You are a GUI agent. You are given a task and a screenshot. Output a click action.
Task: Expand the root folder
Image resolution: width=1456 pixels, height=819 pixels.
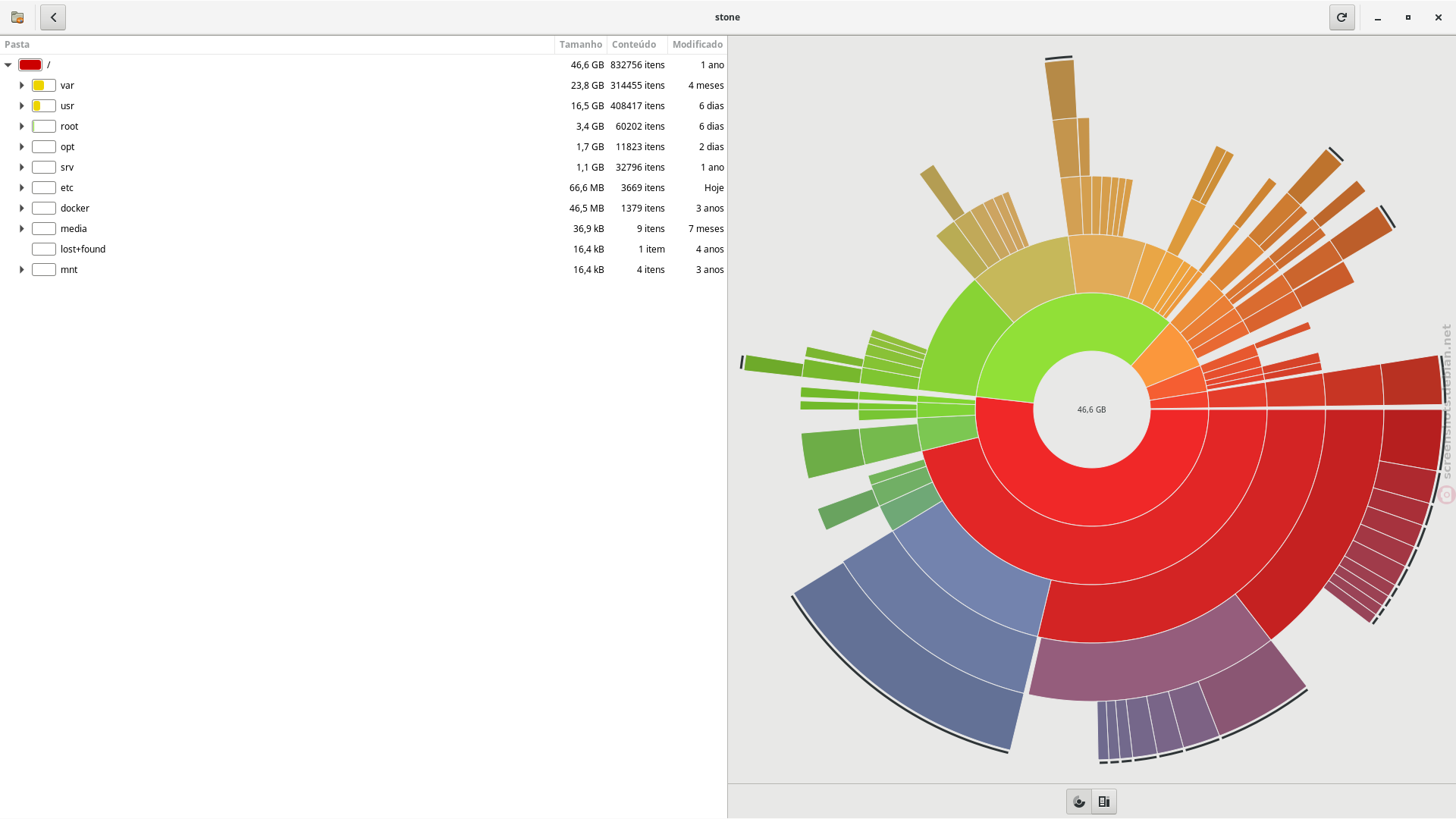[x=22, y=127]
